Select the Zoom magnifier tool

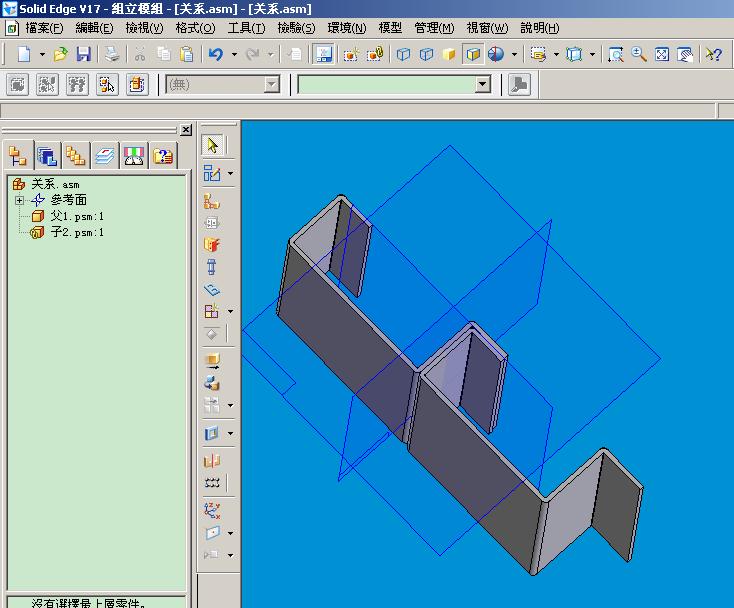pos(639,54)
